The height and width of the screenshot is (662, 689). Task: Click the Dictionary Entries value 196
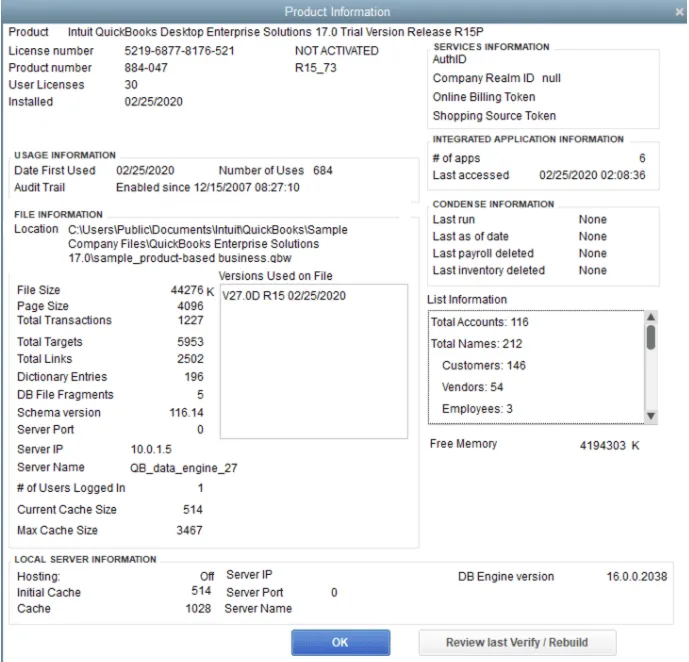194,377
